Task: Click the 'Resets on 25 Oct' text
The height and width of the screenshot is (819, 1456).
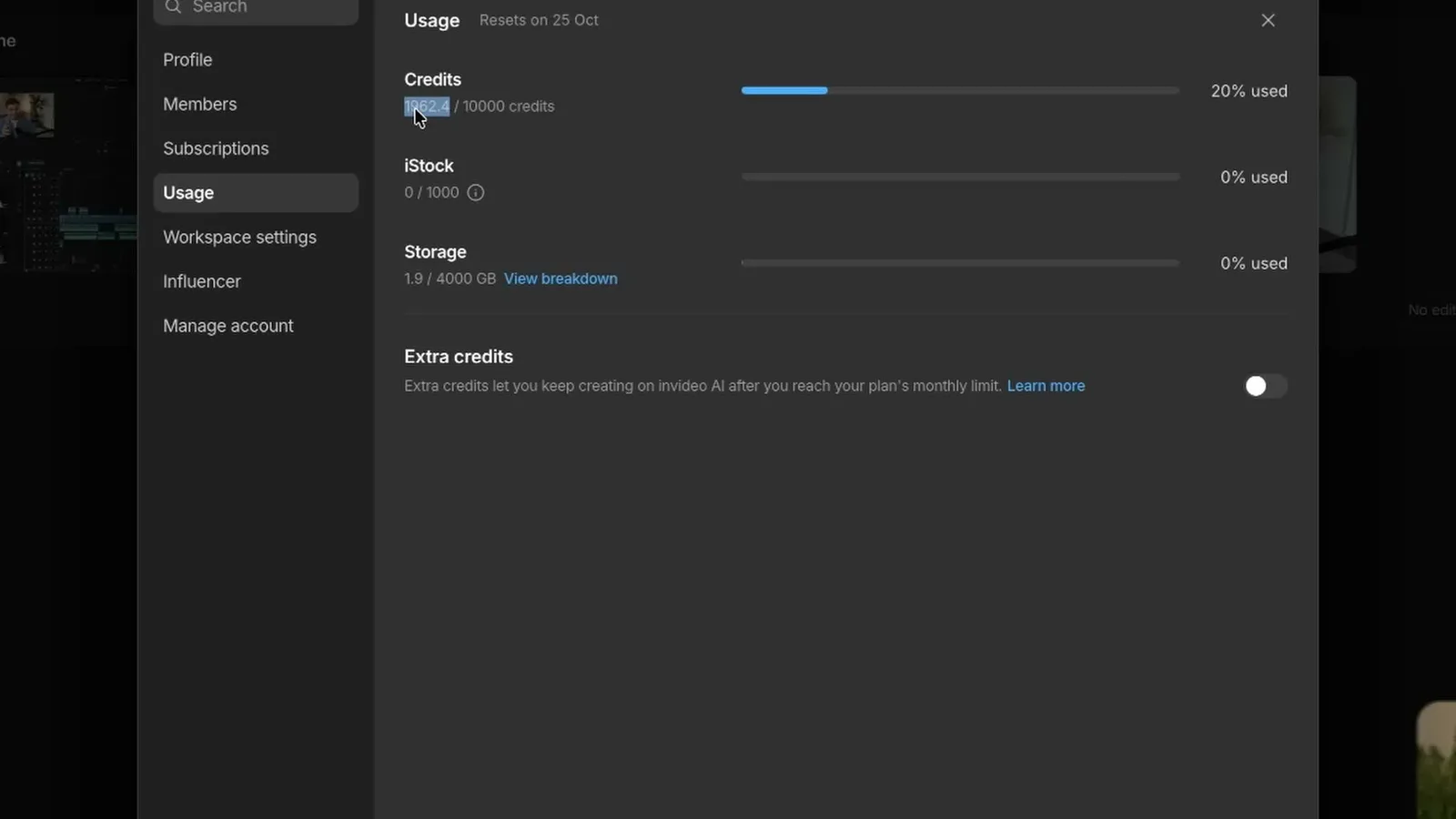Action: (x=539, y=20)
